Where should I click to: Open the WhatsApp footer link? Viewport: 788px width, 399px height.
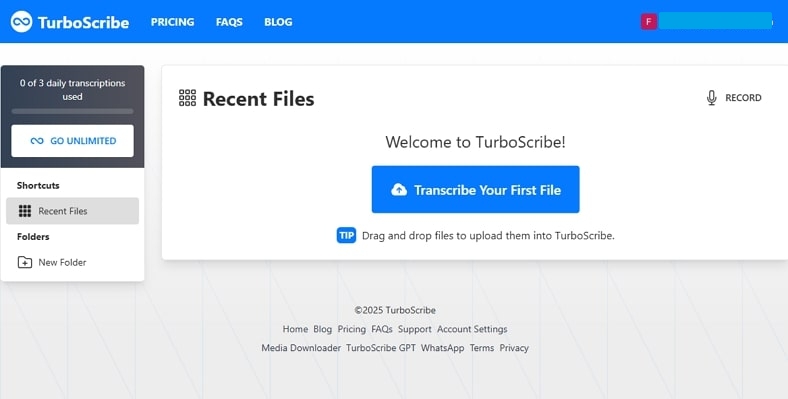click(x=442, y=348)
